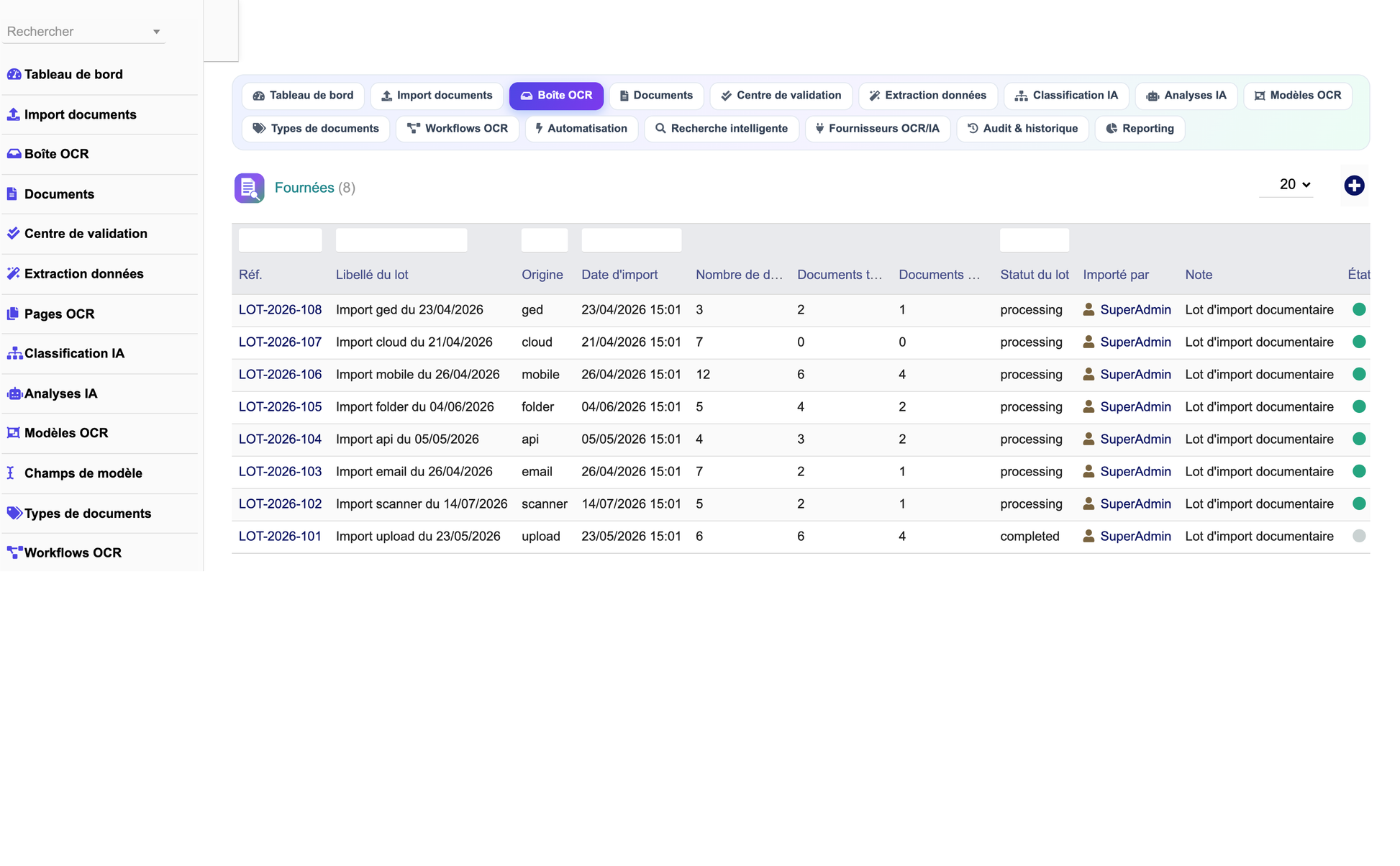Viewport: 1400px width, 866px height.
Task: Open batch LOT-2026-103 link
Action: click(280, 472)
